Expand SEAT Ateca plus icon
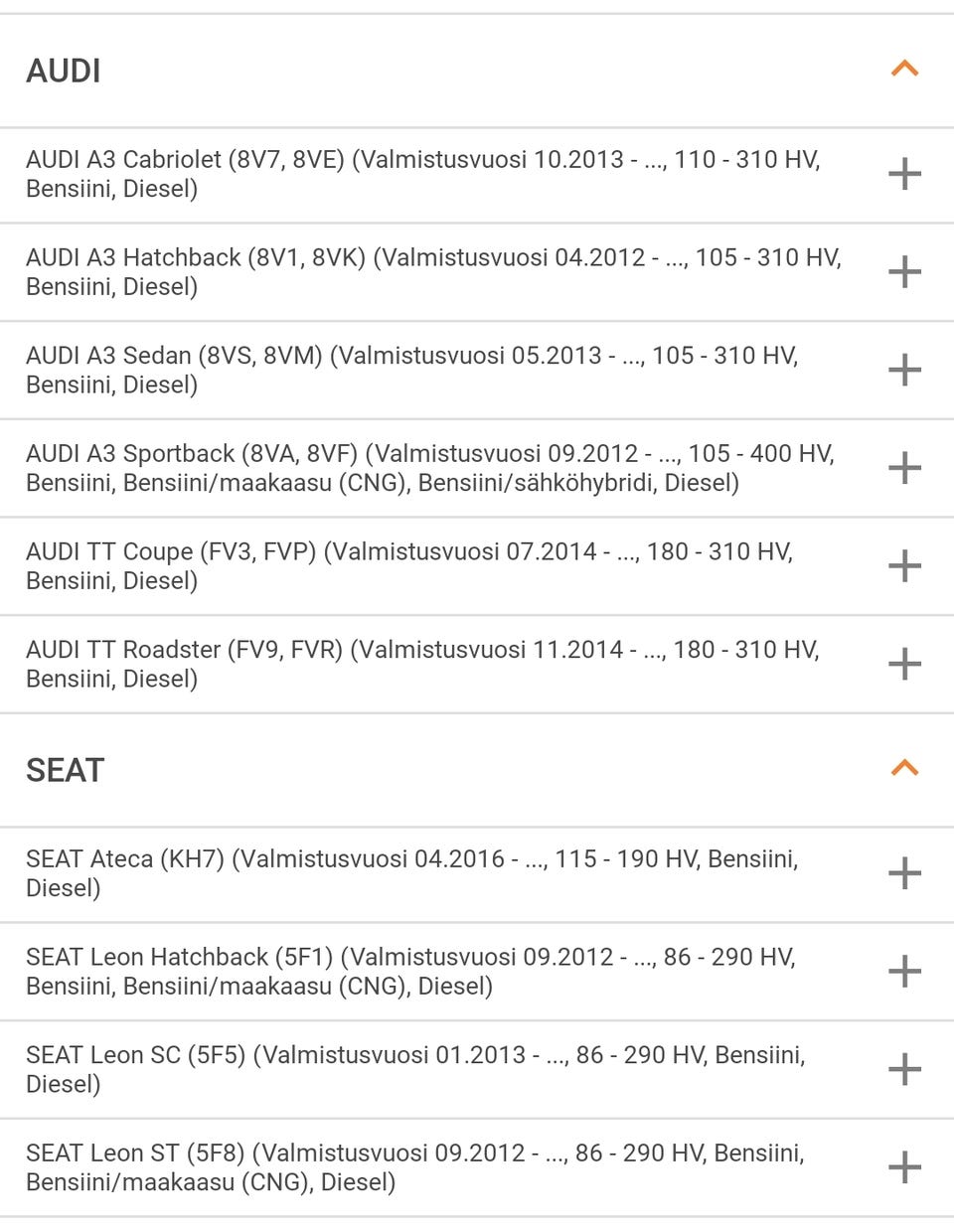The height and width of the screenshot is (1232, 954). (904, 873)
